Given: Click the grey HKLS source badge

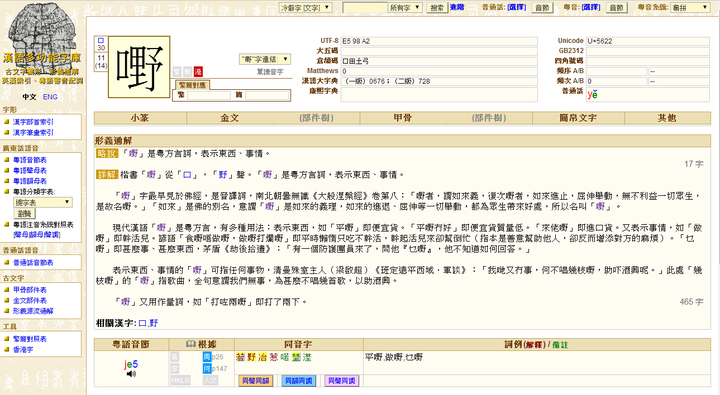Looking at the screenshot, I should (x=180, y=380).
